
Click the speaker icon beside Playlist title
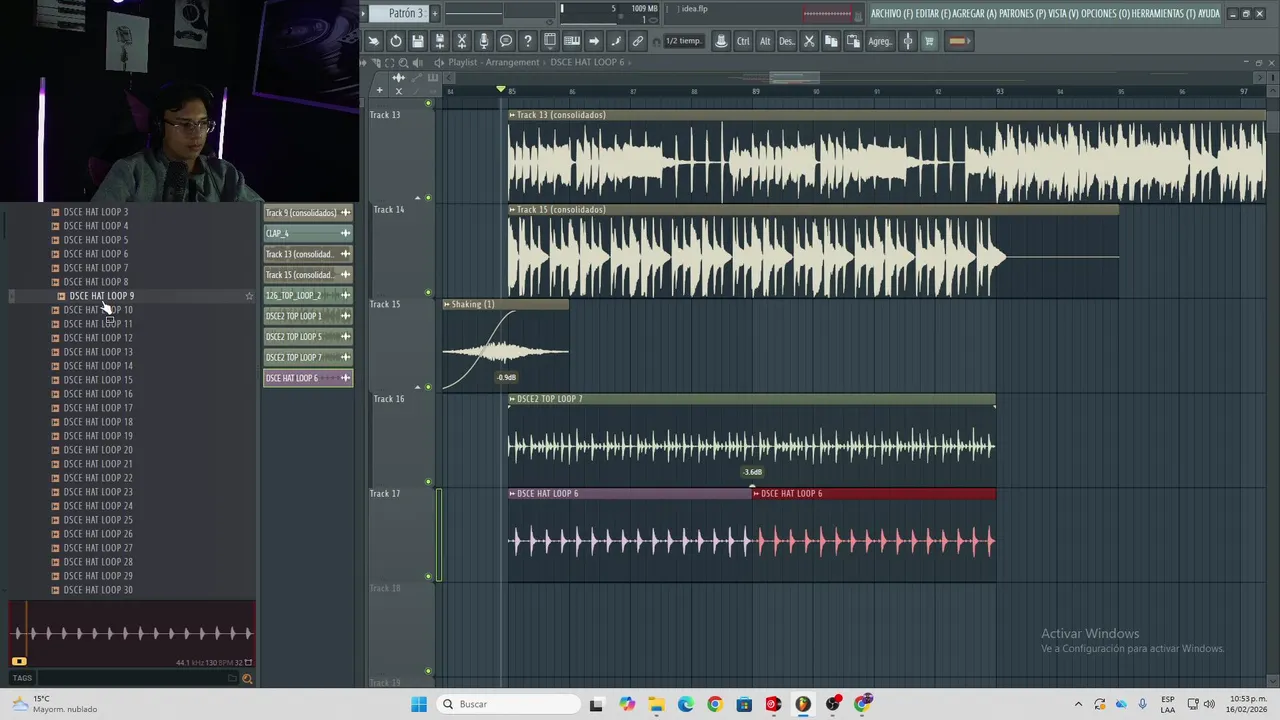439,62
